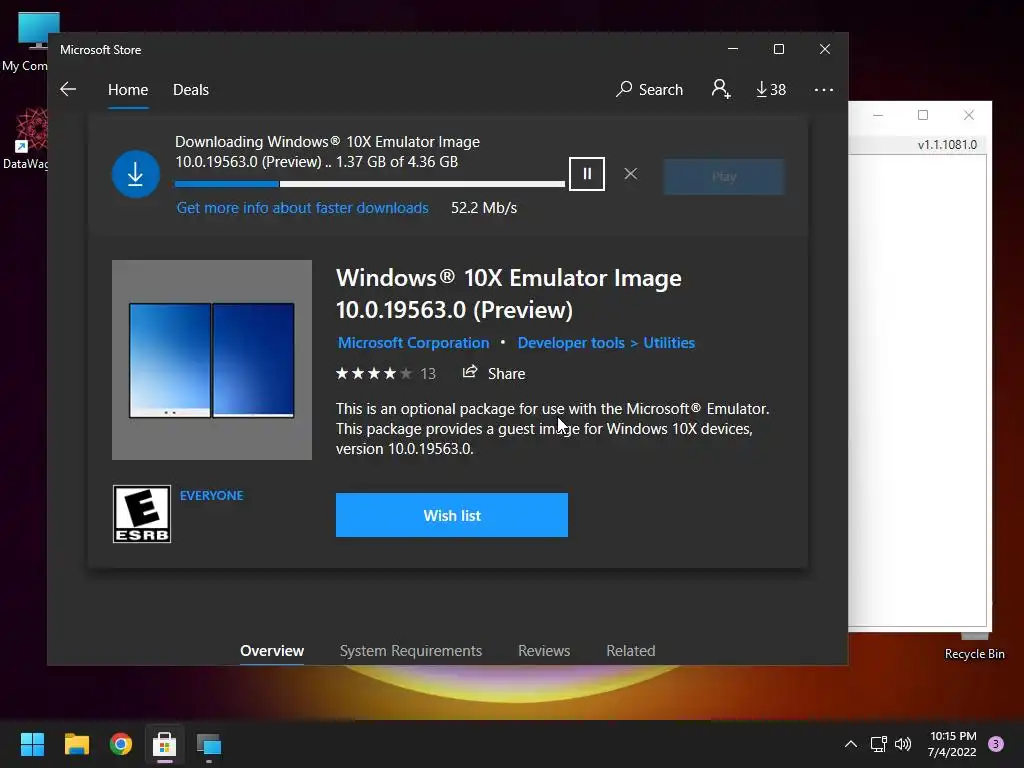The width and height of the screenshot is (1024, 768).
Task: Open the volume tray icon
Action: coord(903,744)
